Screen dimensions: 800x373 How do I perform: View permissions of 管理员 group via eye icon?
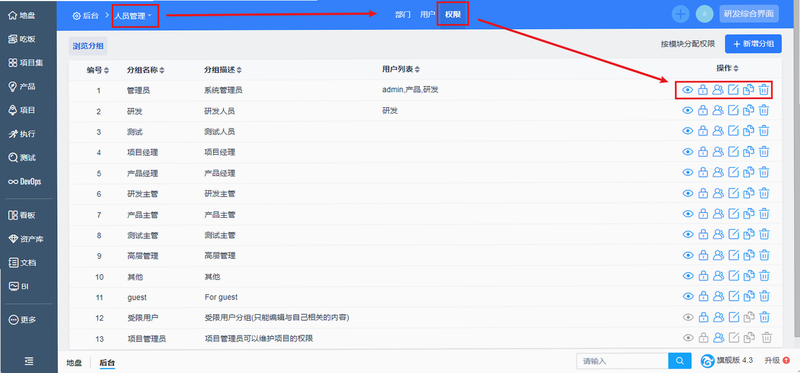(x=688, y=90)
